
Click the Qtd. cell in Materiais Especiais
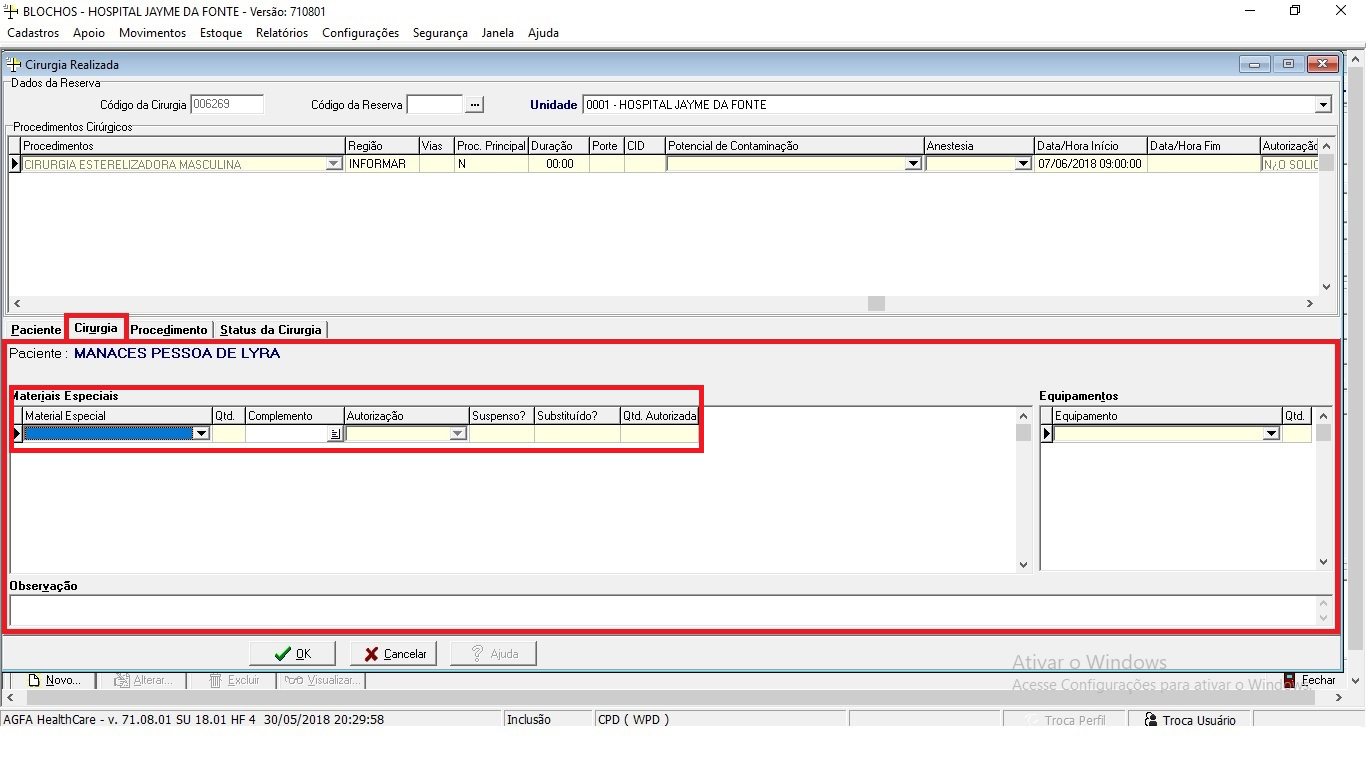click(x=228, y=434)
